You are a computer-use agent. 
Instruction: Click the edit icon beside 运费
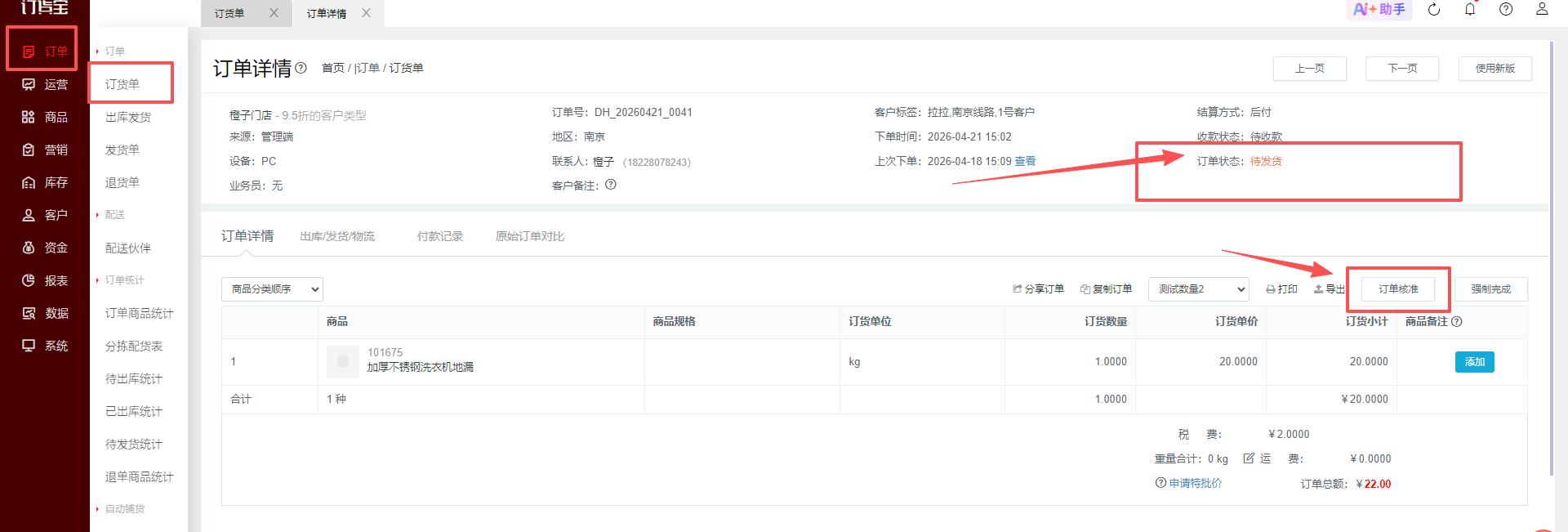[x=1249, y=458]
